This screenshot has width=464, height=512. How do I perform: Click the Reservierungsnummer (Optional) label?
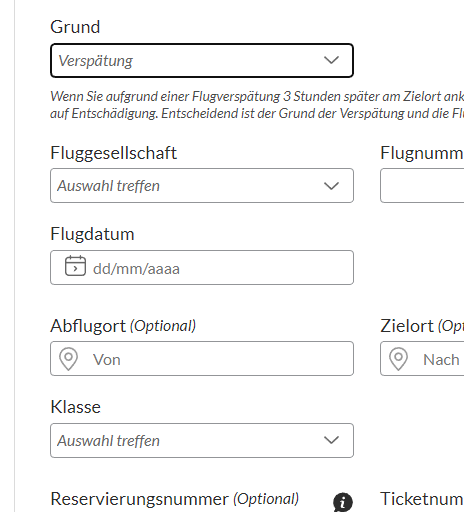175,499
